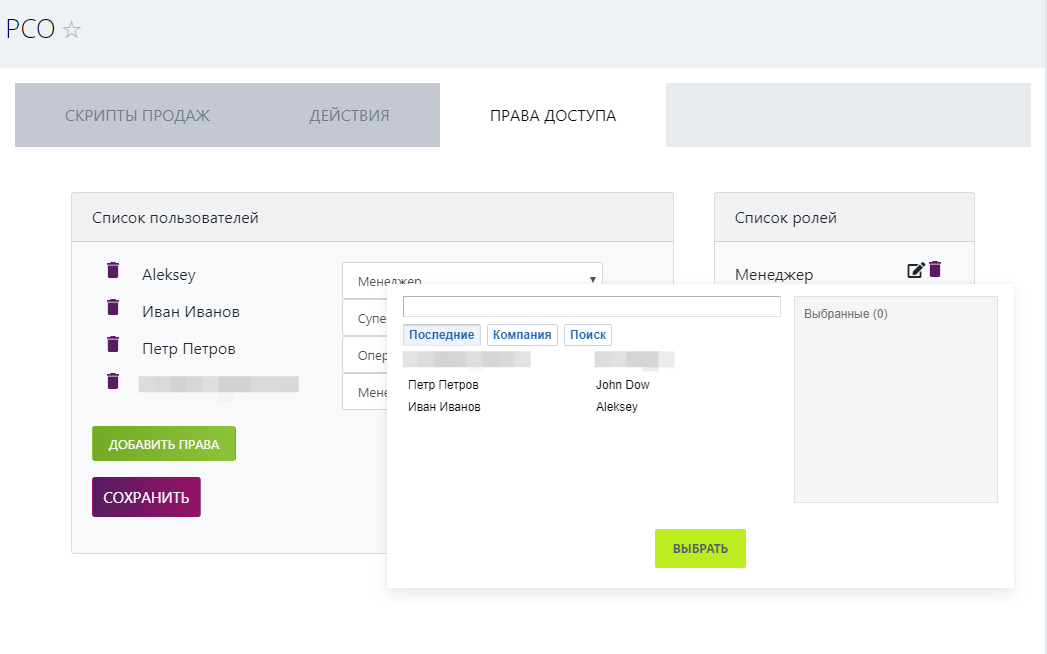Mark РСО page as favorite star

(x=71, y=30)
